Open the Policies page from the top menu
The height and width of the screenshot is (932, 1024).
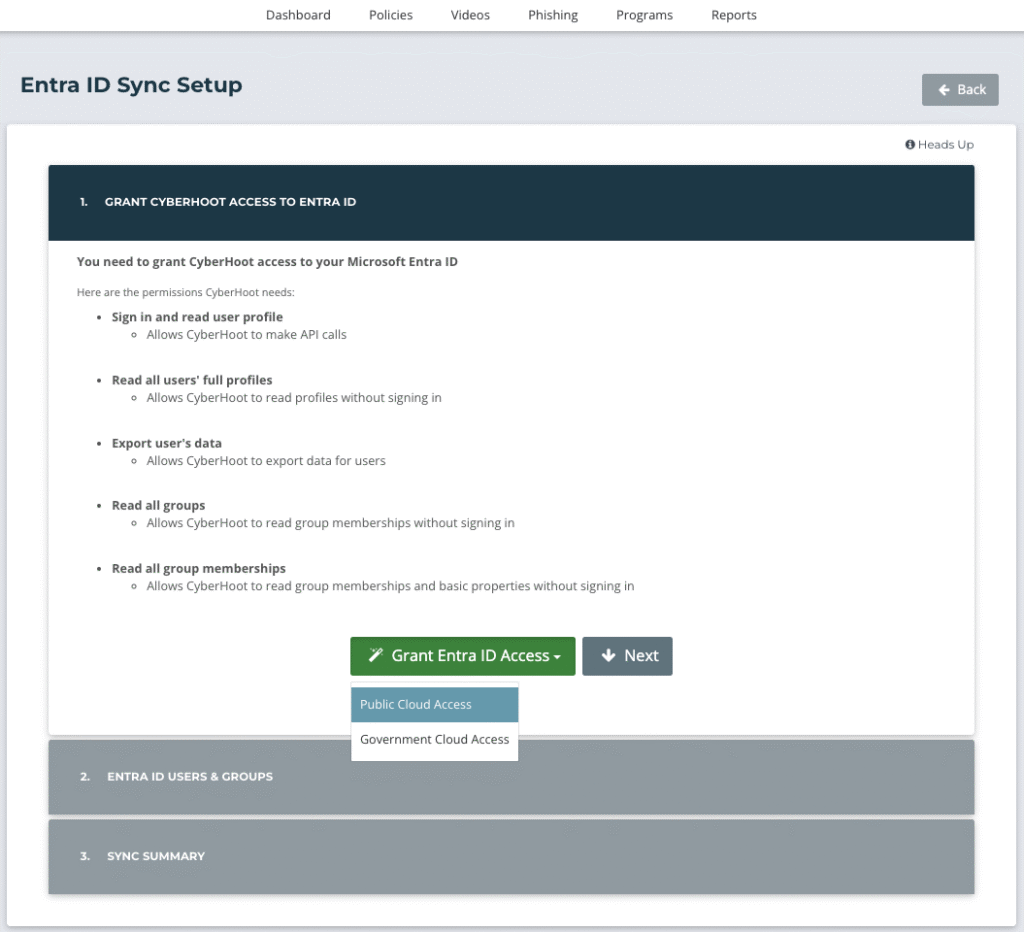pyautogui.click(x=390, y=15)
